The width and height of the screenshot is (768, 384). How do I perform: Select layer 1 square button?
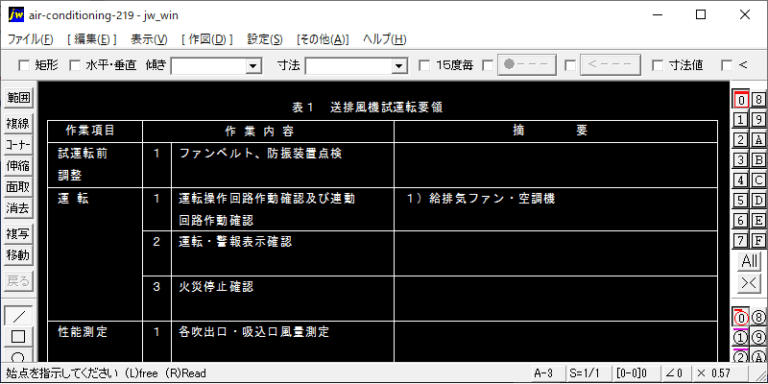pos(741,120)
